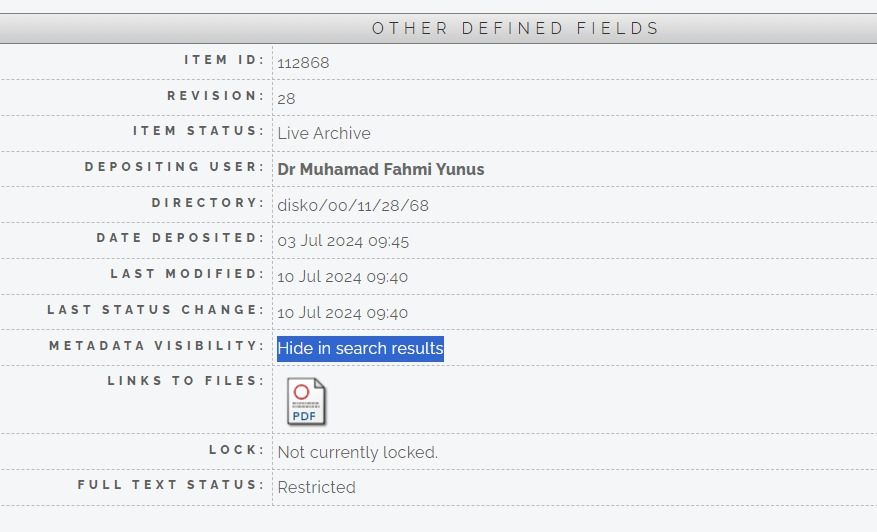877x532 pixels.
Task: Open the PDF file icon
Action: 306,401
